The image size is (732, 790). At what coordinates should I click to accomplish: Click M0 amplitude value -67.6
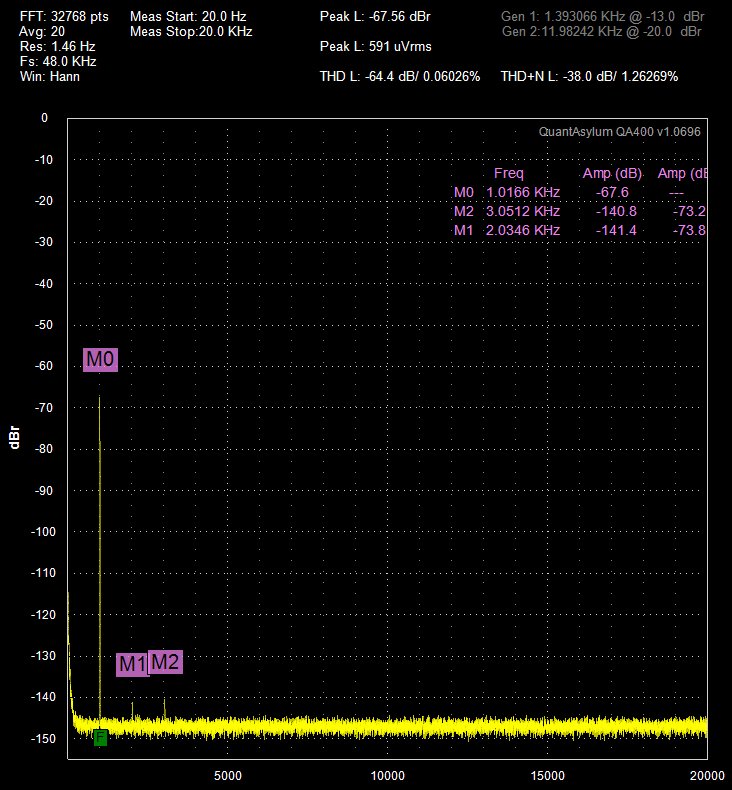(x=612, y=192)
